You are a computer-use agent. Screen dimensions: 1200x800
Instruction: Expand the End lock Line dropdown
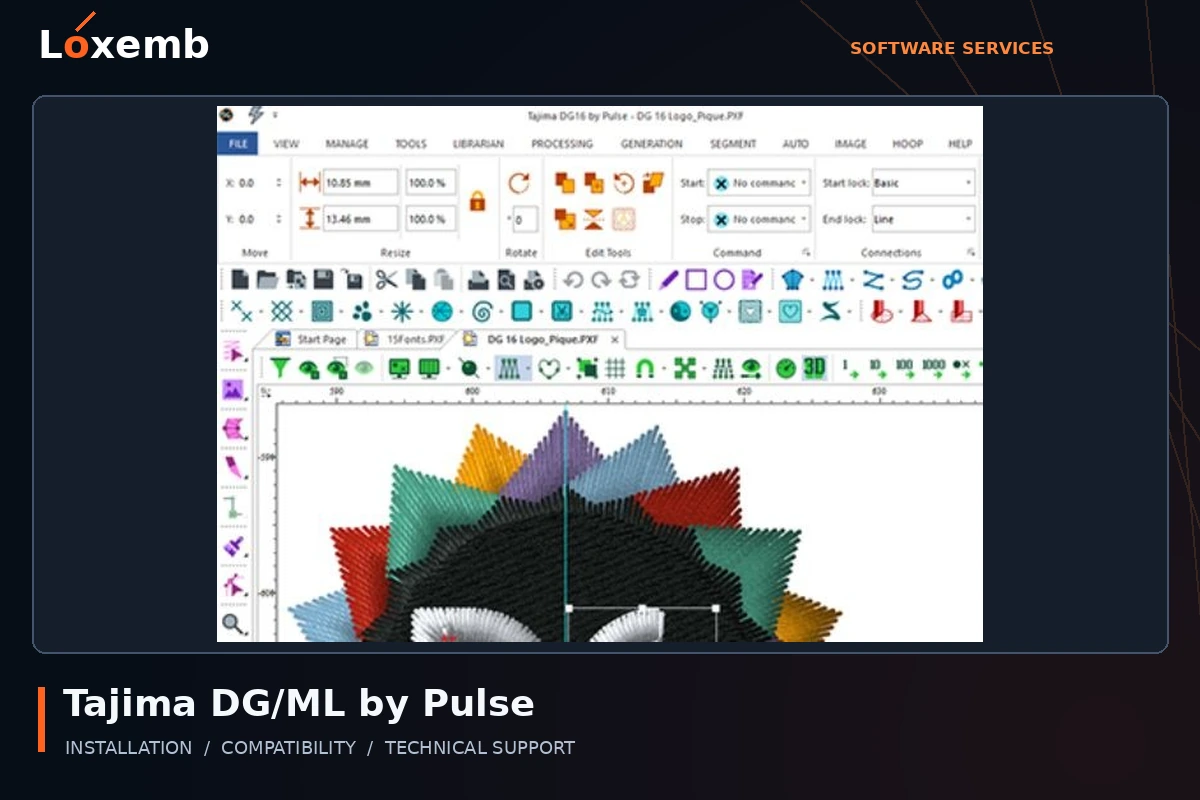coord(924,219)
